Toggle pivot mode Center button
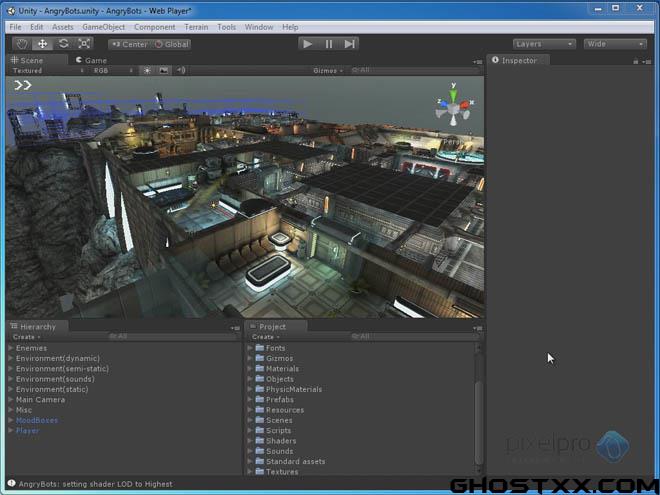The height and width of the screenshot is (495, 660). [x=130, y=44]
